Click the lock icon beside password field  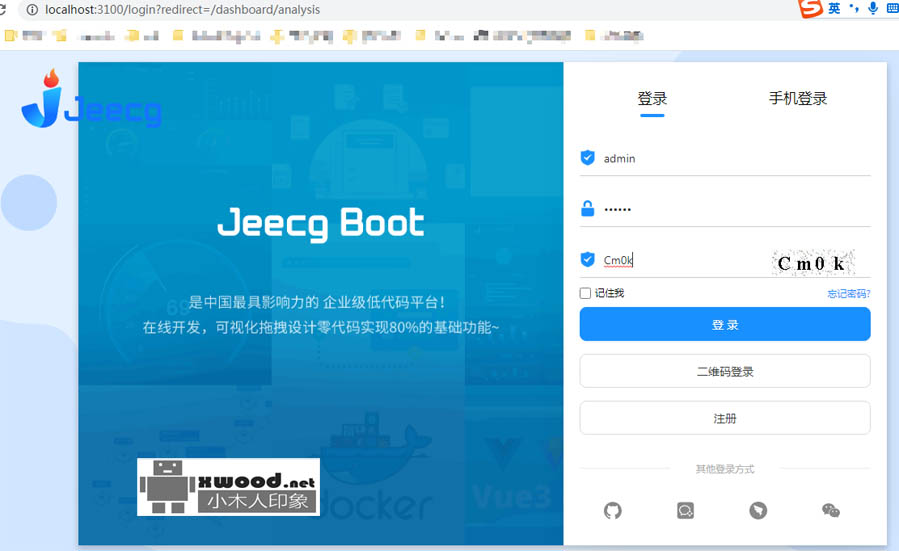click(588, 209)
